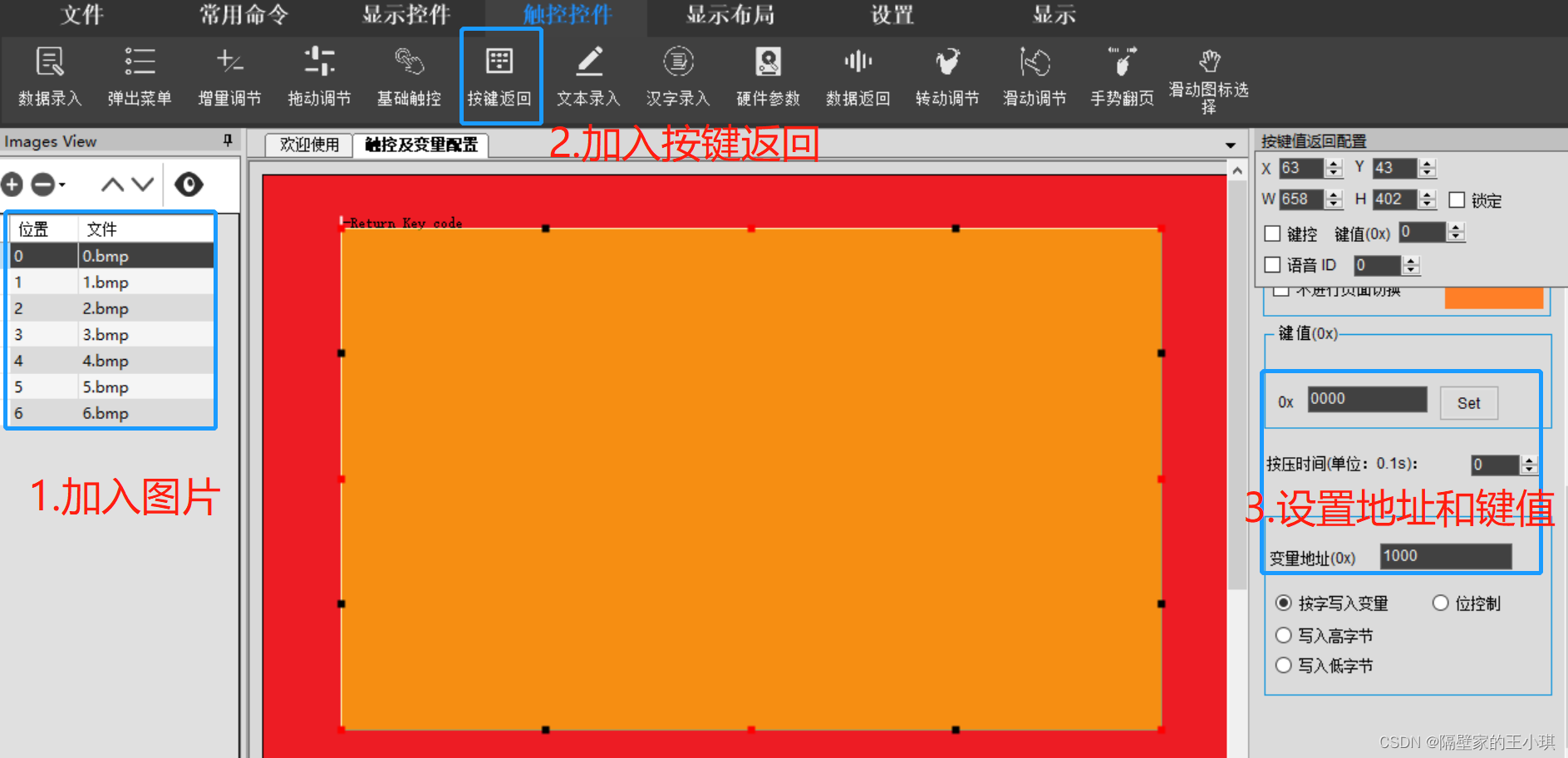Select the 文本录入 text input tool
This screenshot has height=758, width=1568.
(x=588, y=77)
